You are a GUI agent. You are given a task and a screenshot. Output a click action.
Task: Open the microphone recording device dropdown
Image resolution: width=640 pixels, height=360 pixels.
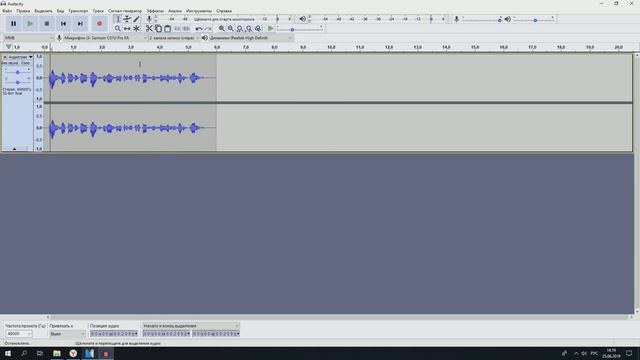(105, 38)
